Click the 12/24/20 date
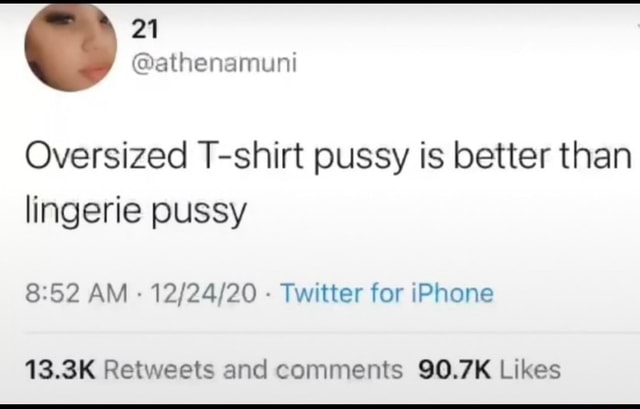640x409 pixels. point(204,293)
